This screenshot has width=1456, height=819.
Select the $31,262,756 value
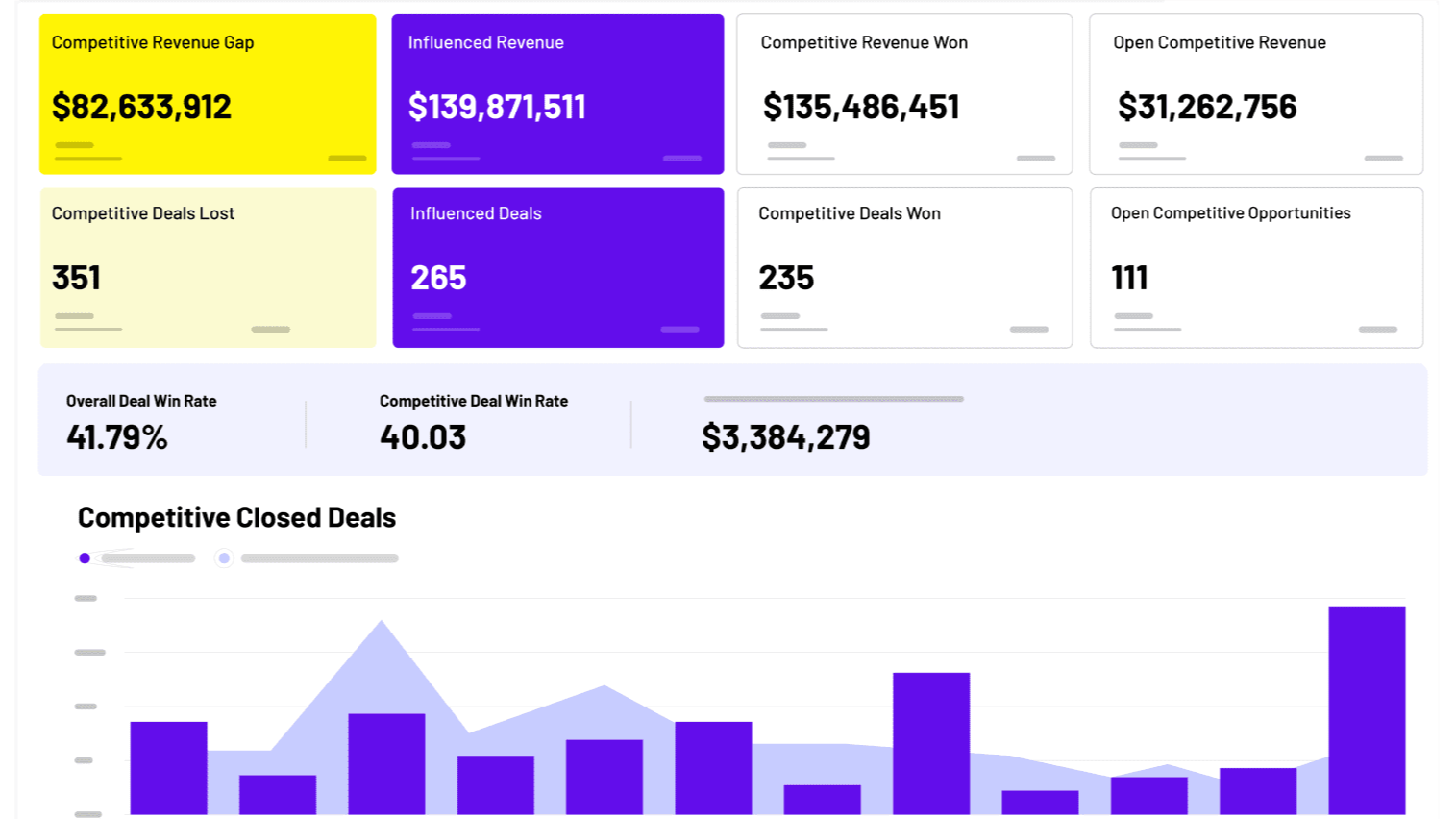pyautogui.click(x=1207, y=107)
